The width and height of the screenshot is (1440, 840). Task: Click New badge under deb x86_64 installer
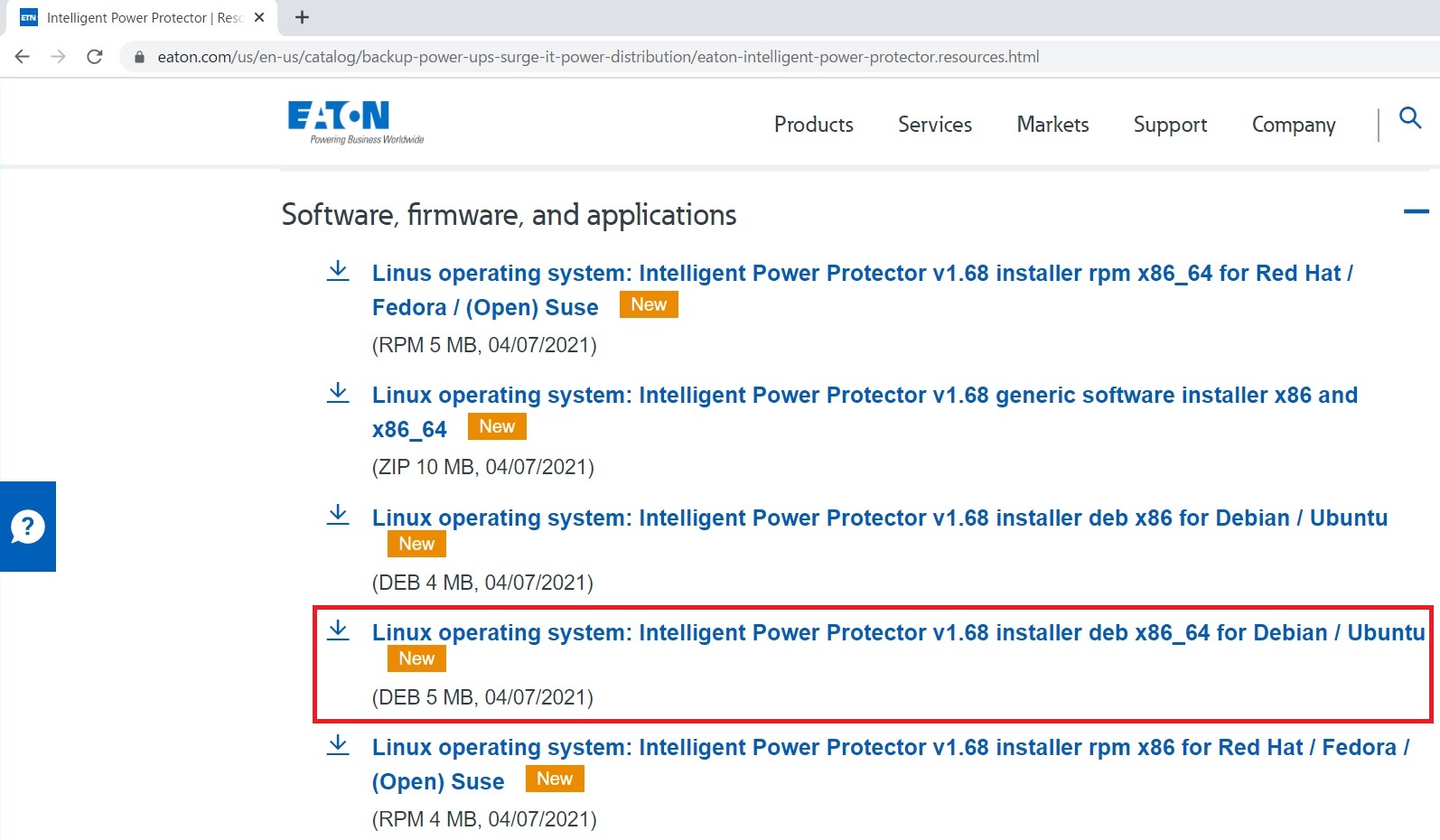[416, 658]
